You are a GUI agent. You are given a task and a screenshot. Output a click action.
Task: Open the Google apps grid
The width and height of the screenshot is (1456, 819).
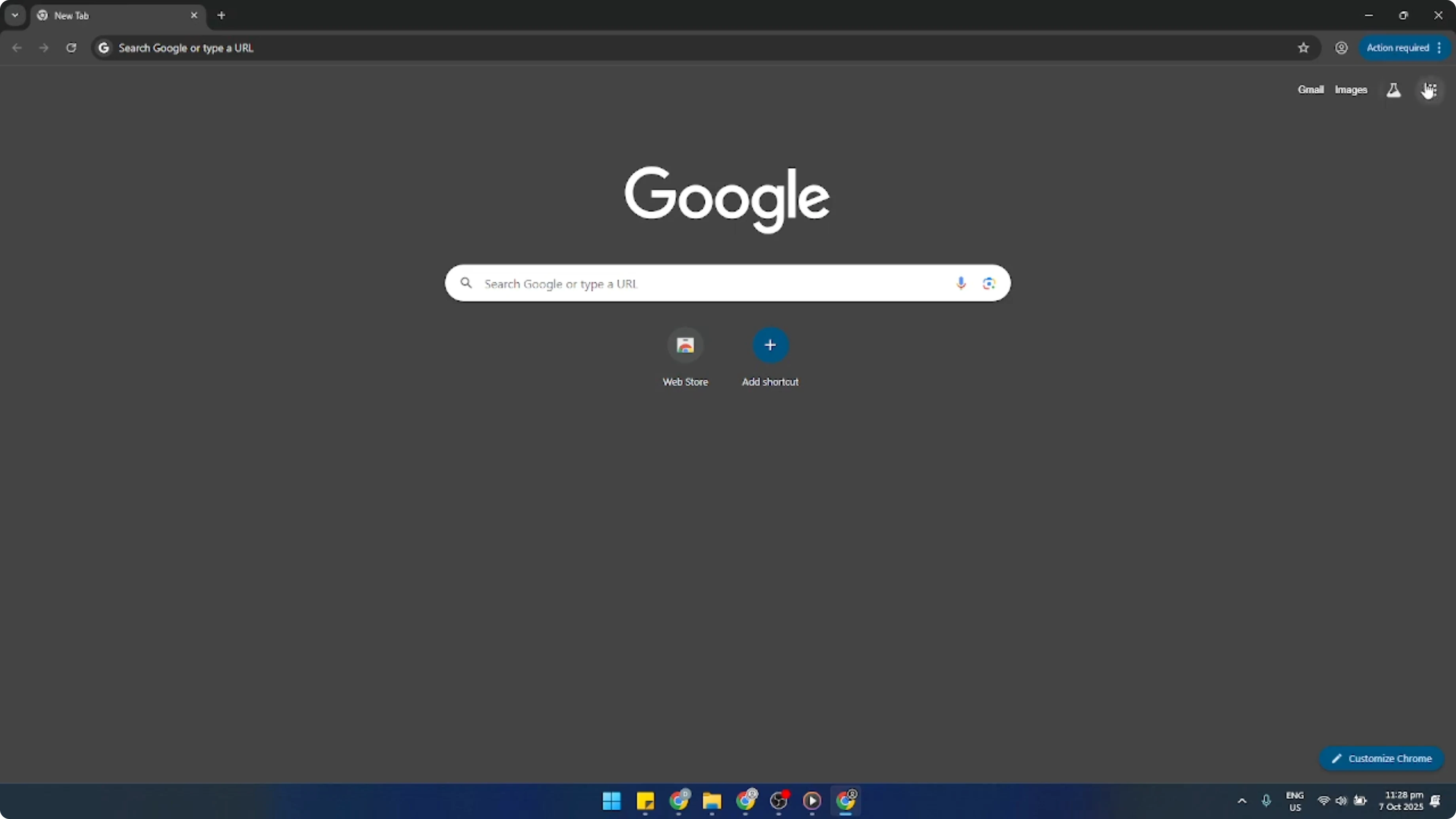click(x=1429, y=89)
